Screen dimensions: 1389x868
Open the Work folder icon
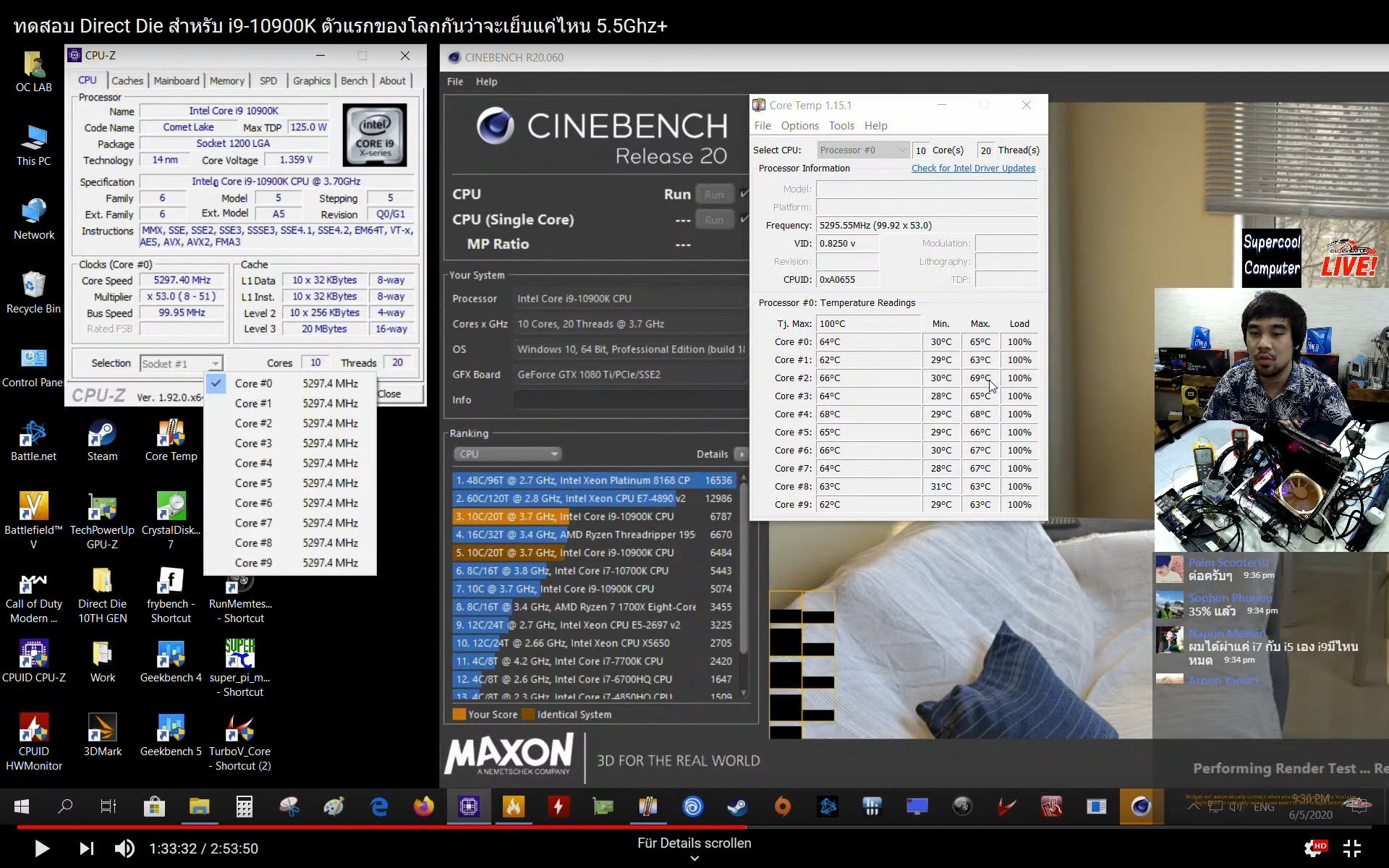(102, 662)
